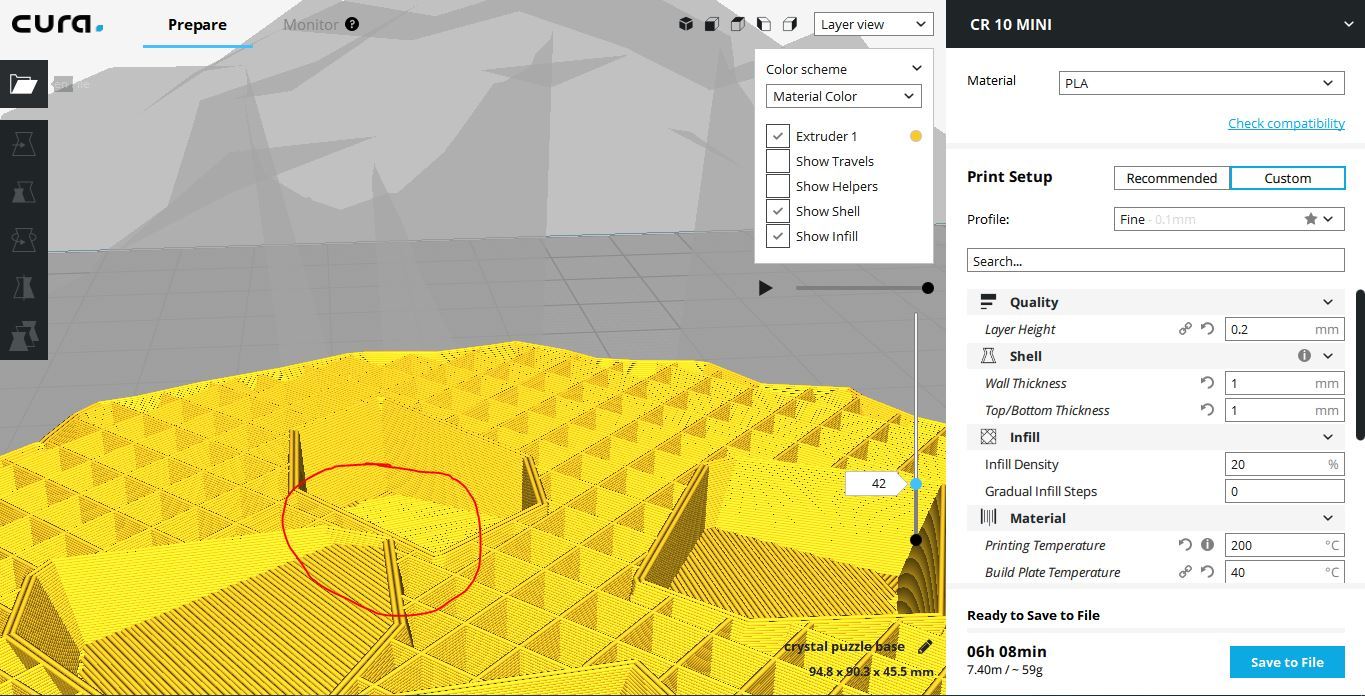Click the link icon next to Layer Height
Viewport: 1365px width, 696px height.
(1185, 329)
